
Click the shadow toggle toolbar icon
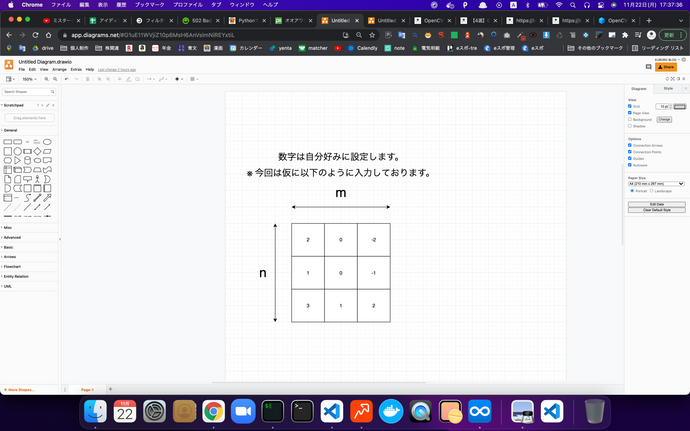(137, 79)
